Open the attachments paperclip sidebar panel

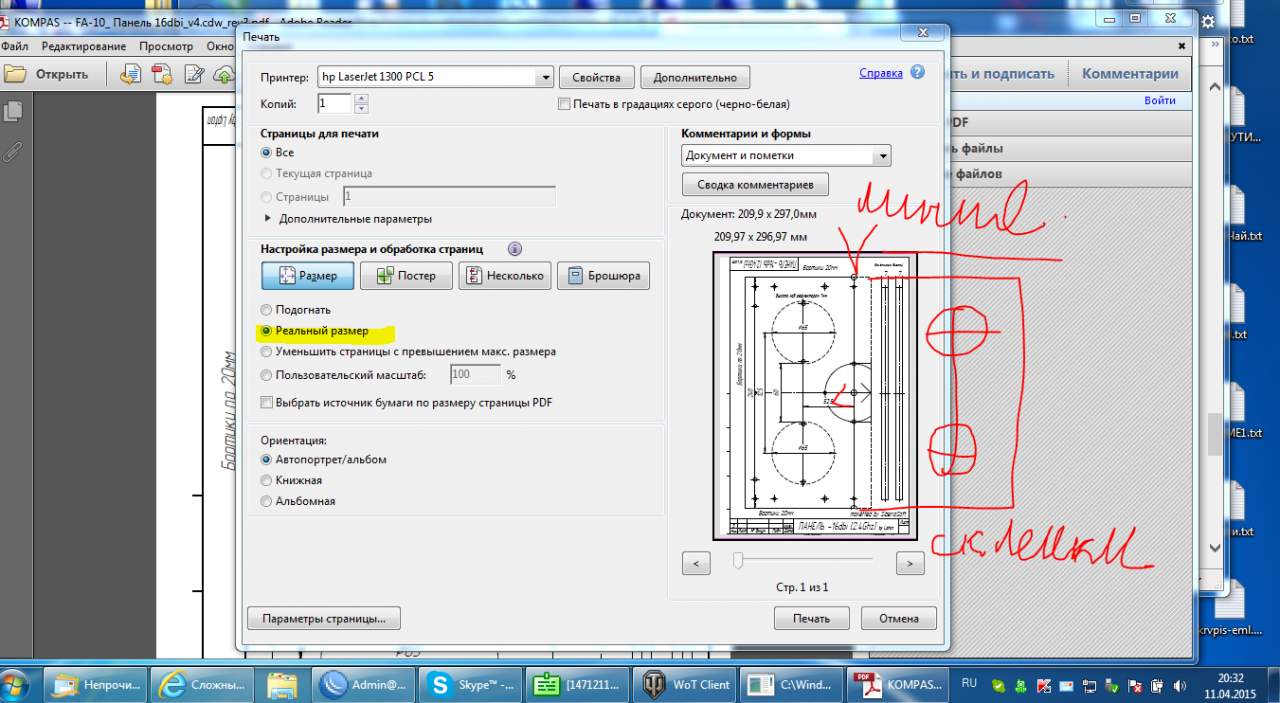click(13, 151)
